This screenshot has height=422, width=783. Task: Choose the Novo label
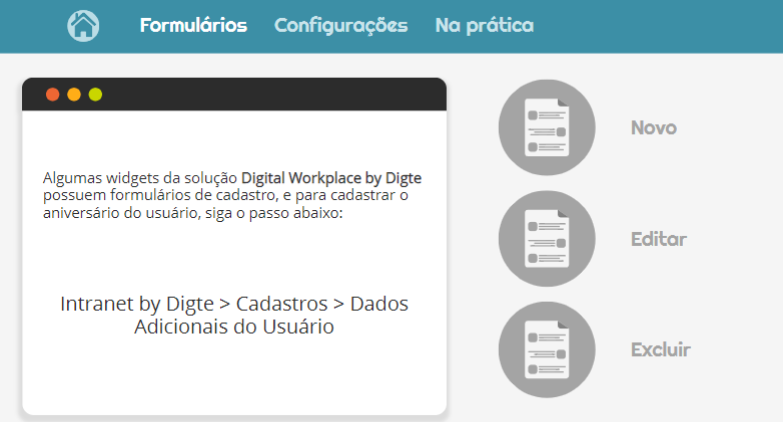(654, 128)
